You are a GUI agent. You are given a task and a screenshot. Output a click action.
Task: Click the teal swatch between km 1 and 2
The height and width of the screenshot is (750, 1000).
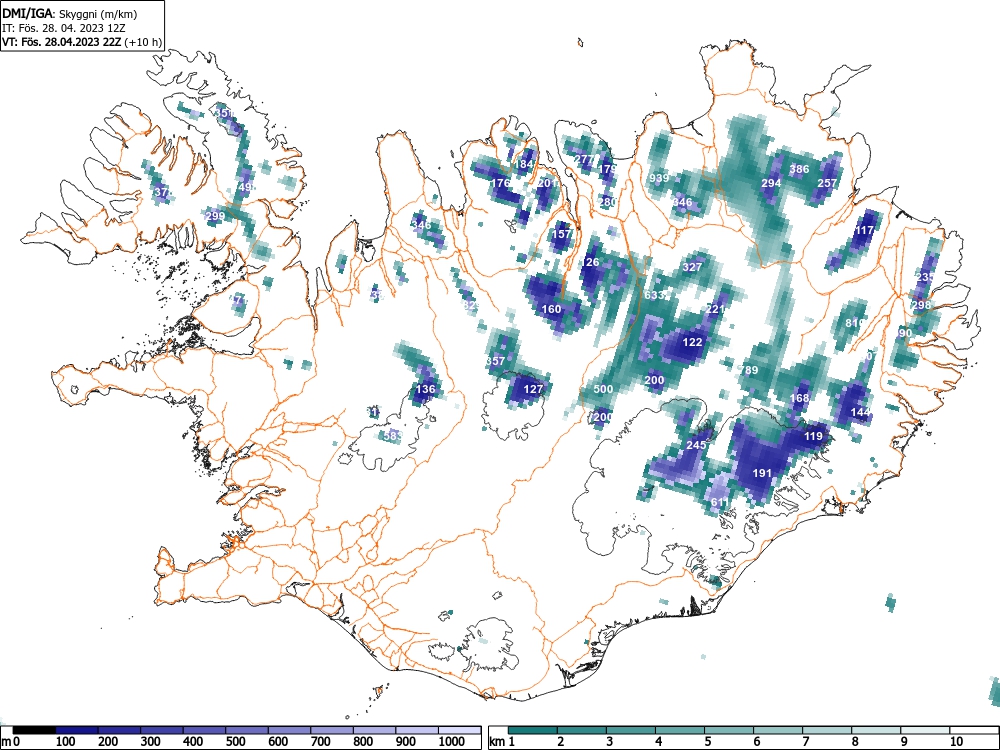[533, 730]
